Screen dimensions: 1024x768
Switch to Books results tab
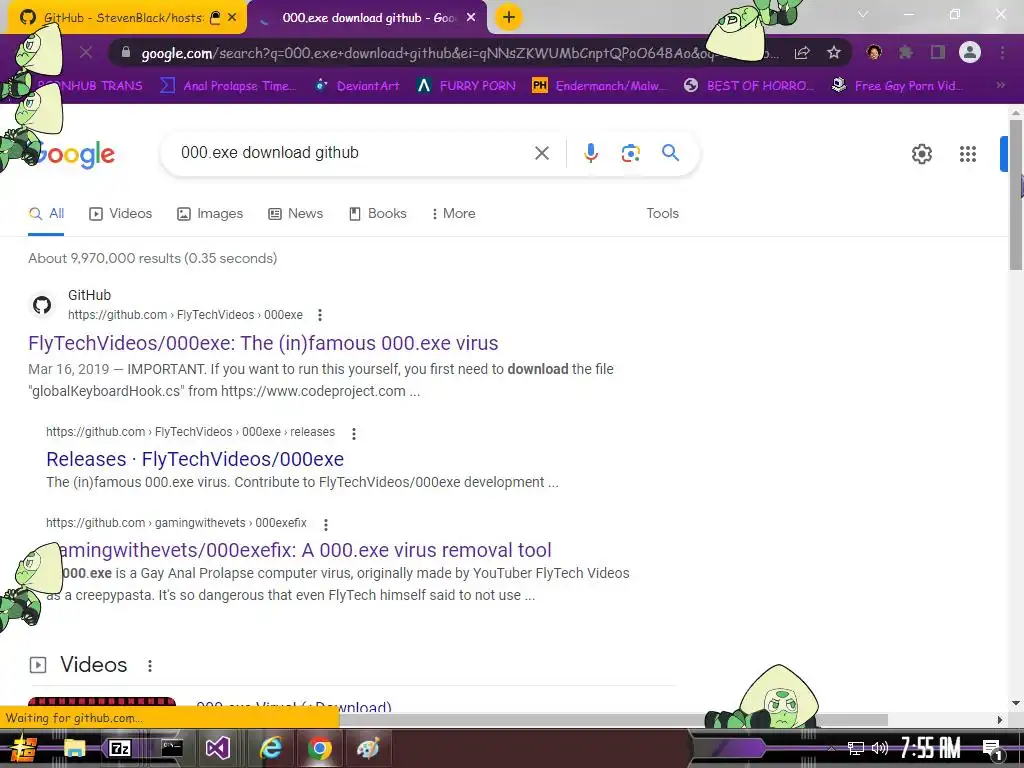click(x=377, y=214)
